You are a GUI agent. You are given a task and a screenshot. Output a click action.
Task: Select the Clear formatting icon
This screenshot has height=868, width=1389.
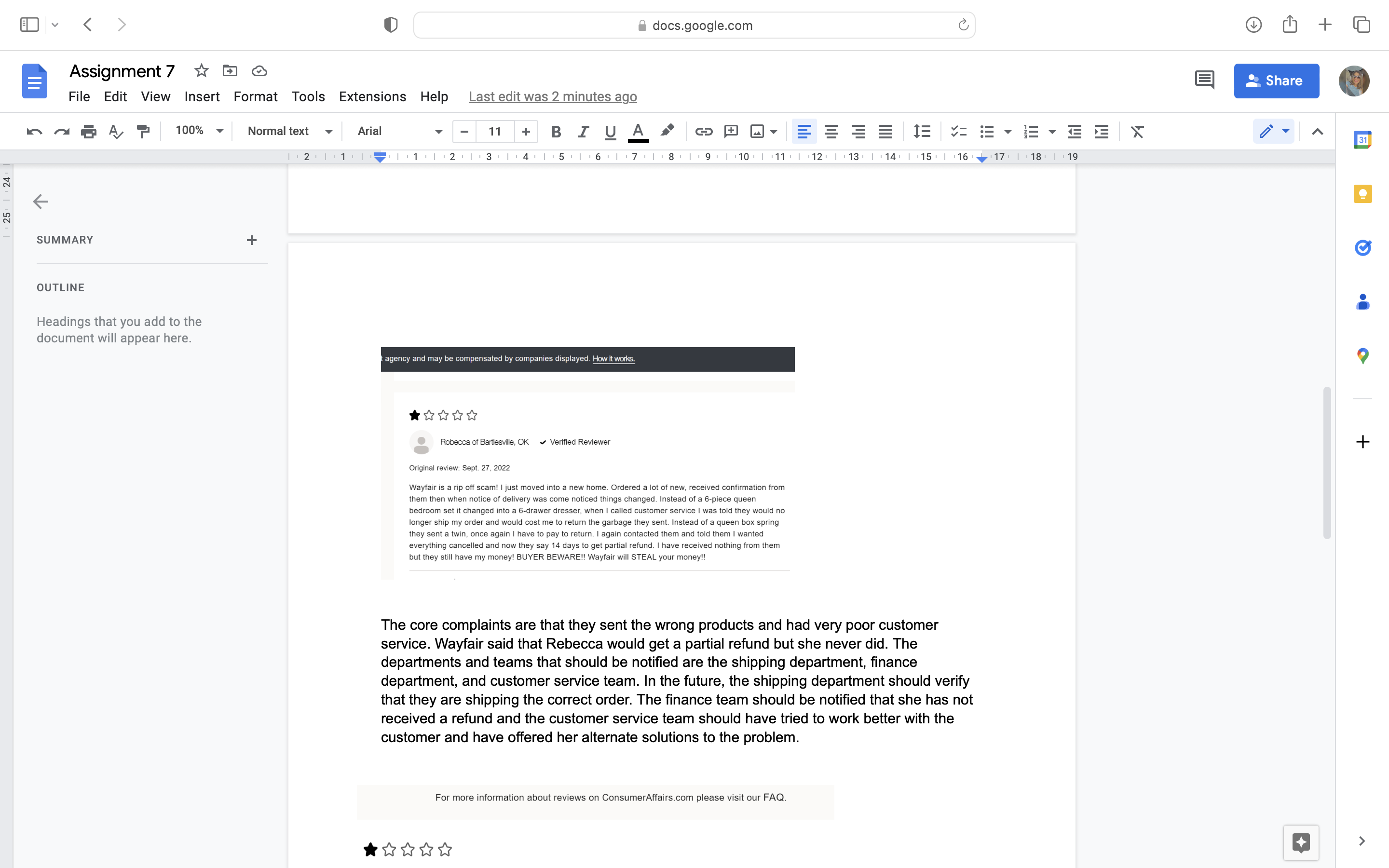click(1137, 132)
